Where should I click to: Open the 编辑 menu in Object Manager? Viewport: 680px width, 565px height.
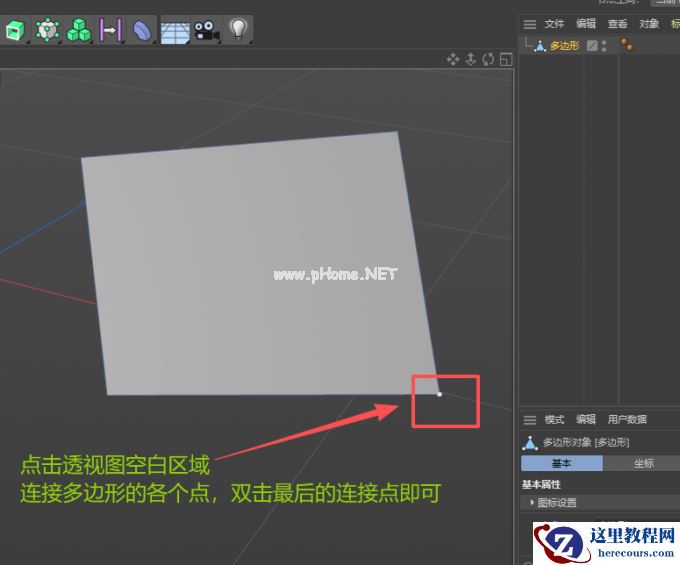[x=586, y=24]
